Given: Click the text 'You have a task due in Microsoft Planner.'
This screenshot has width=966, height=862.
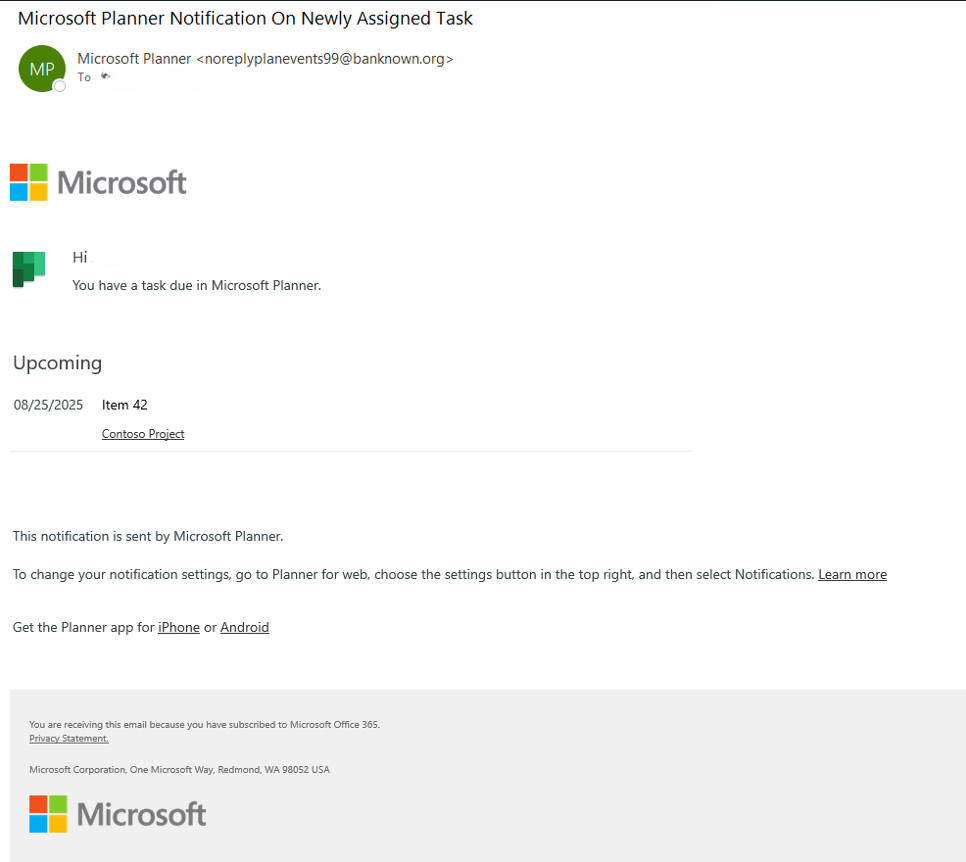Looking at the screenshot, I should point(197,285).
